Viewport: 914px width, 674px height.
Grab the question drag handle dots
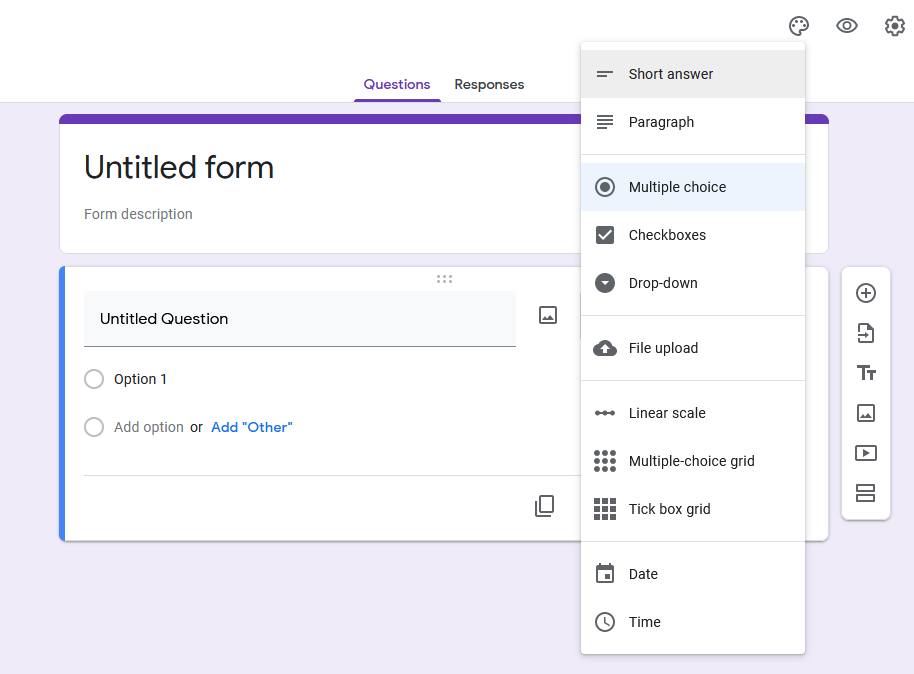pos(444,279)
